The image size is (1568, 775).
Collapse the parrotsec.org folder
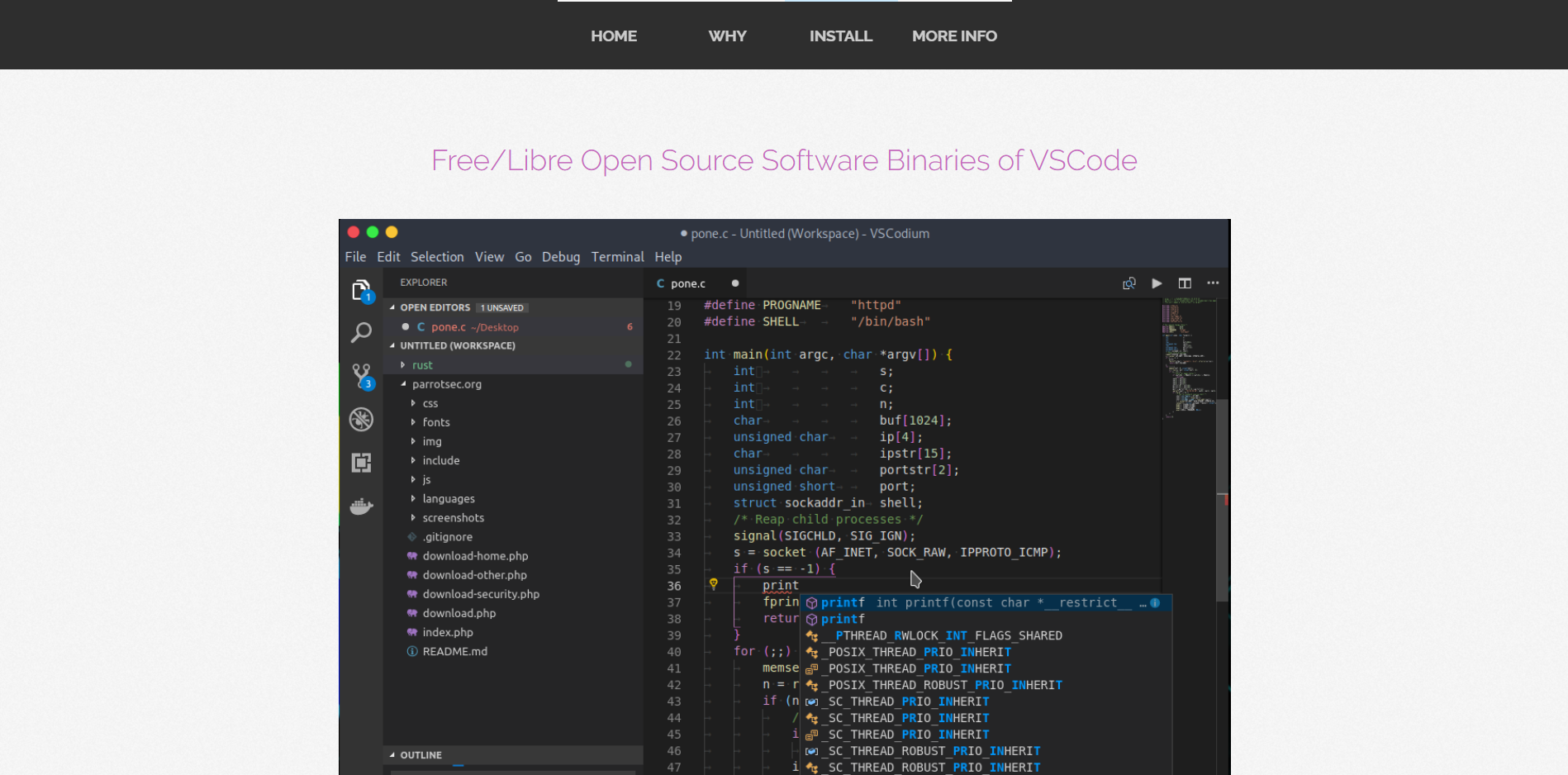coord(446,384)
